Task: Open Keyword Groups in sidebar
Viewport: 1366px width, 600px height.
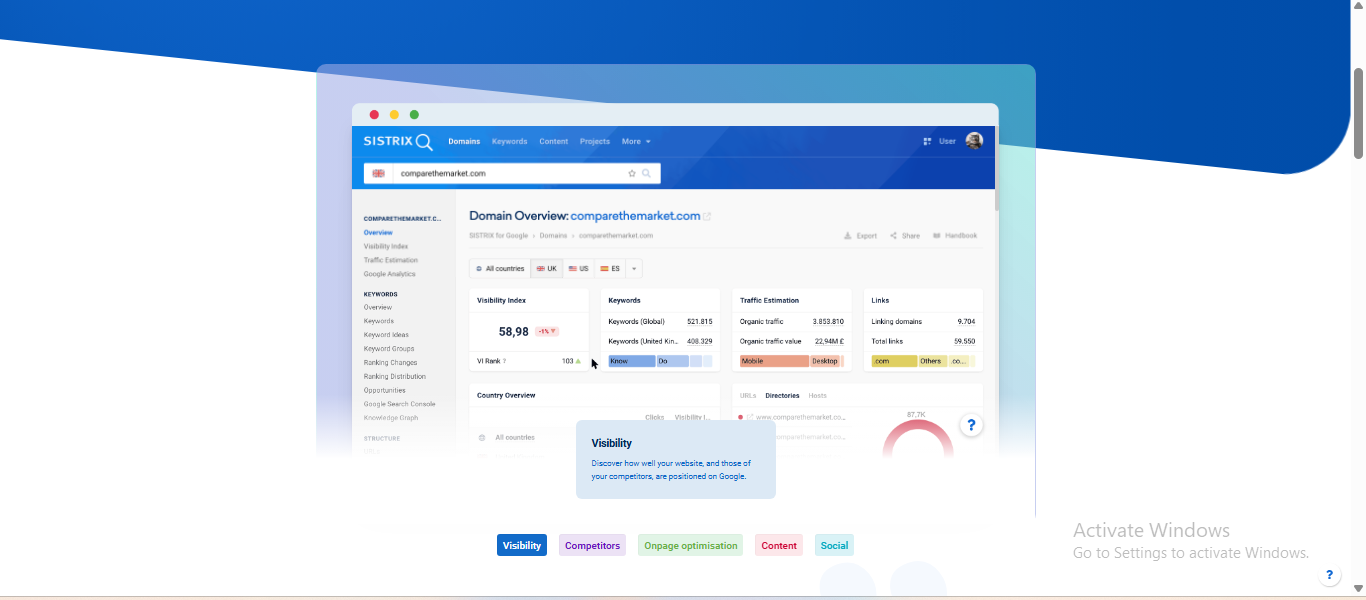Action: [389, 349]
